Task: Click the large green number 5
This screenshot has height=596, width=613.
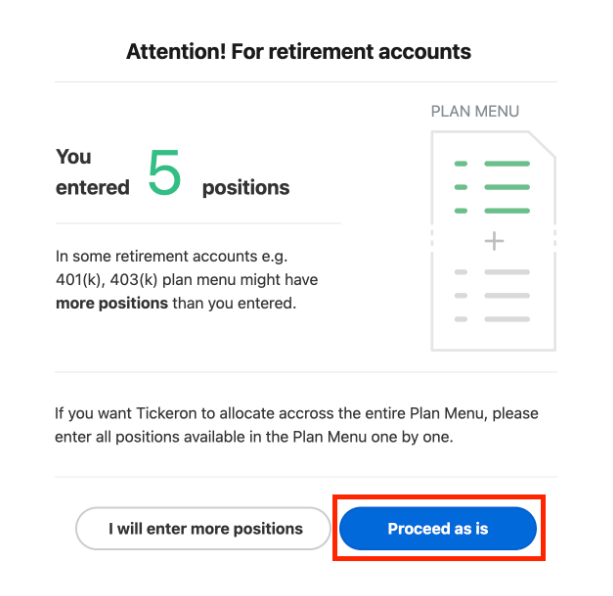Action: click(164, 172)
